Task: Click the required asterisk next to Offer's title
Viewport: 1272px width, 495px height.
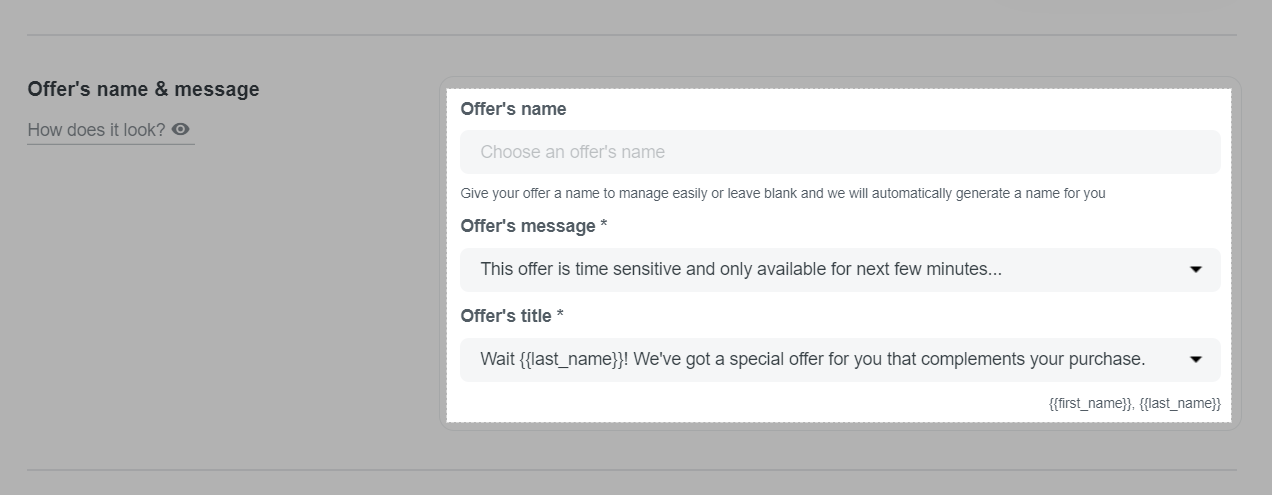Action: (x=560, y=316)
